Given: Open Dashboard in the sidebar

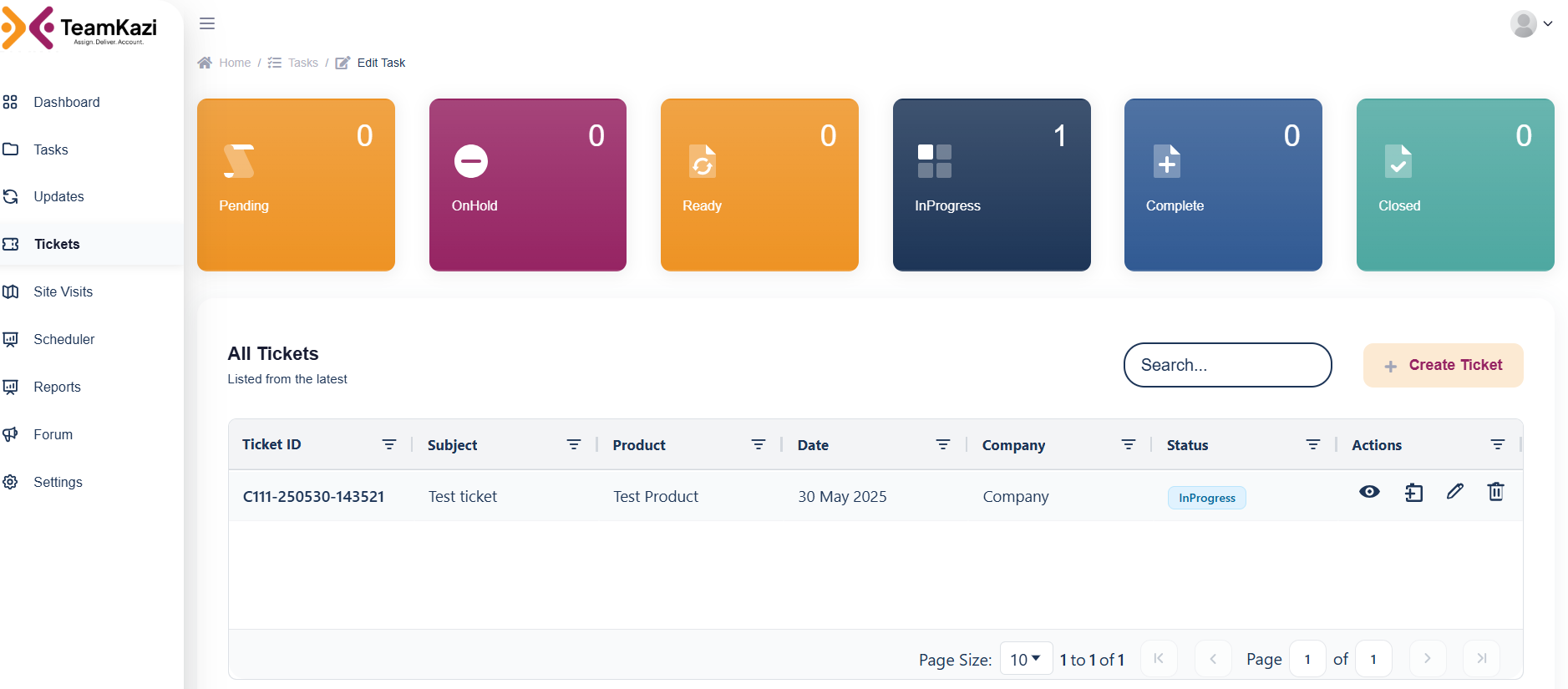Looking at the screenshot, I should (x=67, y=102).
